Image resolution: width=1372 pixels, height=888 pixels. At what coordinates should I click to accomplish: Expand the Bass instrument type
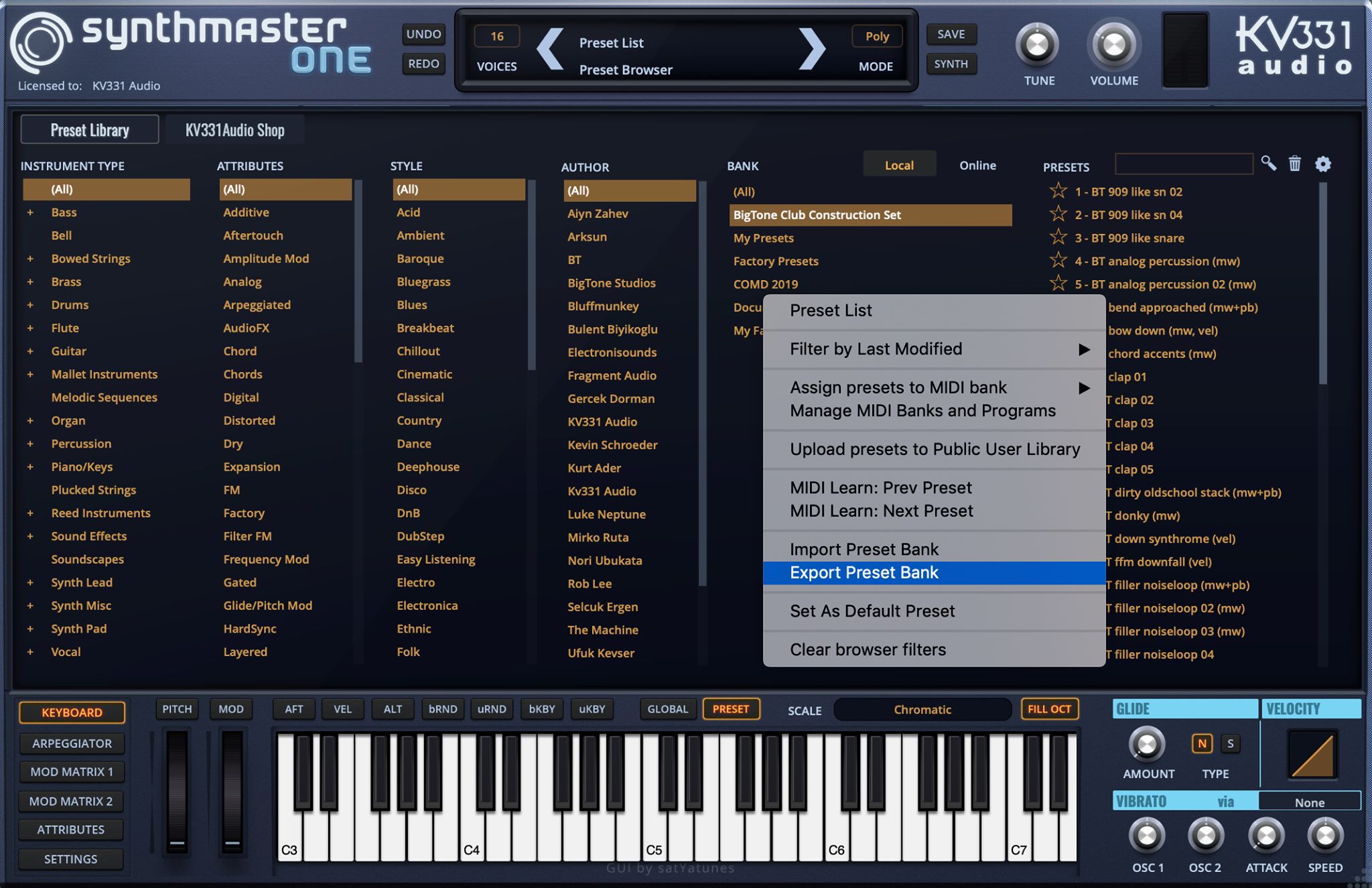pos(30,212)
